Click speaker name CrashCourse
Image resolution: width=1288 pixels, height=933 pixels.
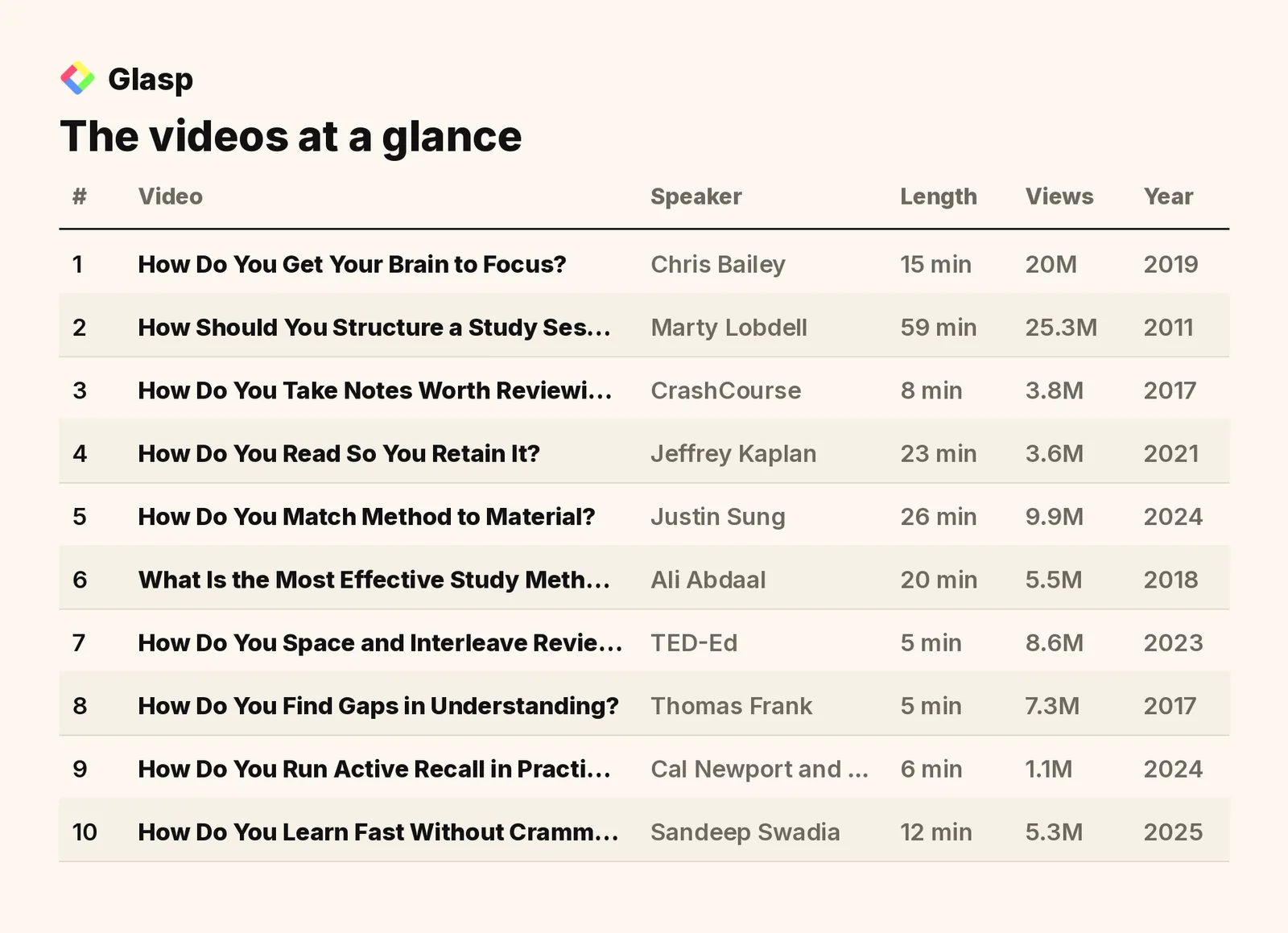(725, 390)
